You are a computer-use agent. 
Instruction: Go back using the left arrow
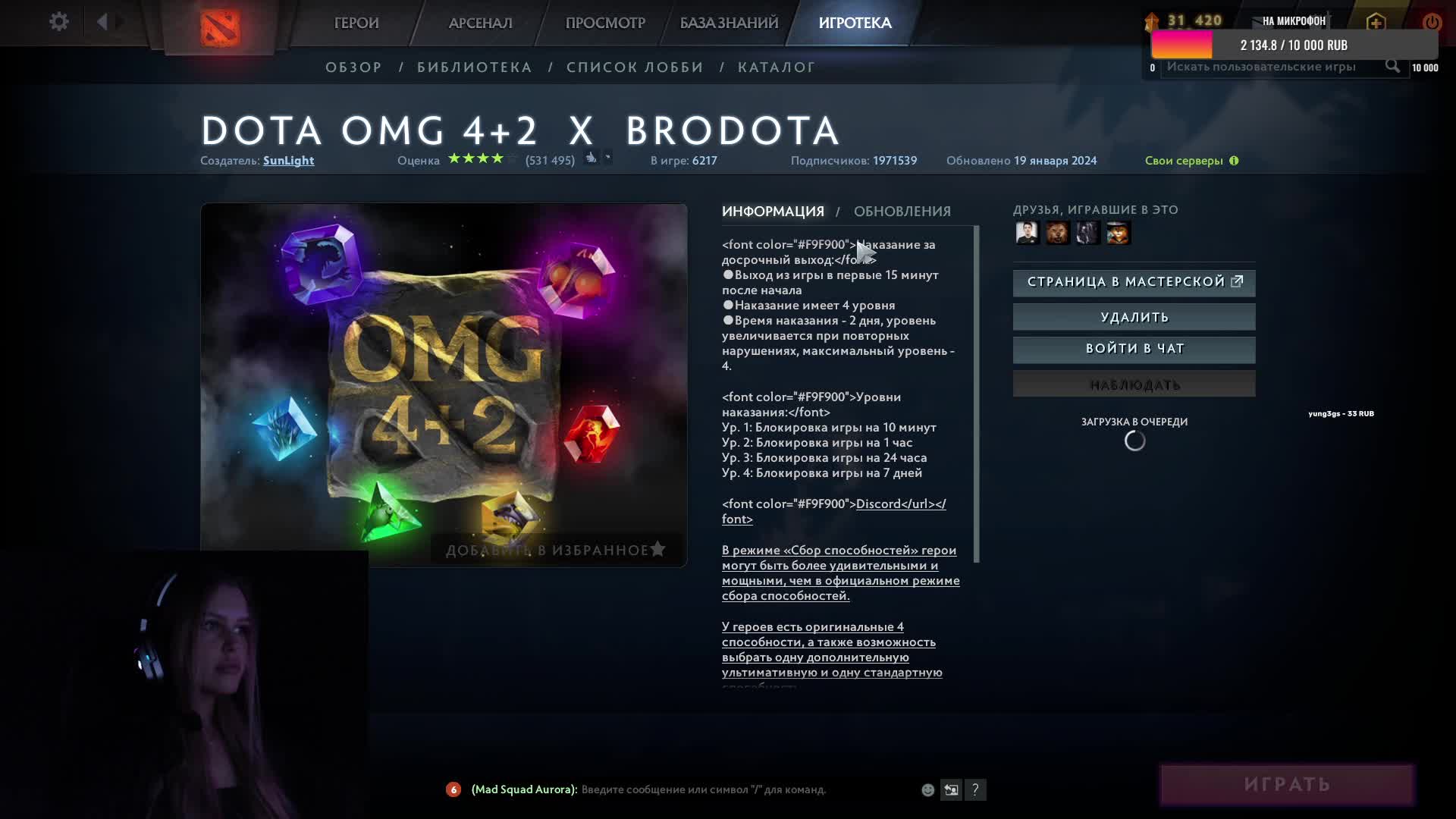tap(102, 21)
